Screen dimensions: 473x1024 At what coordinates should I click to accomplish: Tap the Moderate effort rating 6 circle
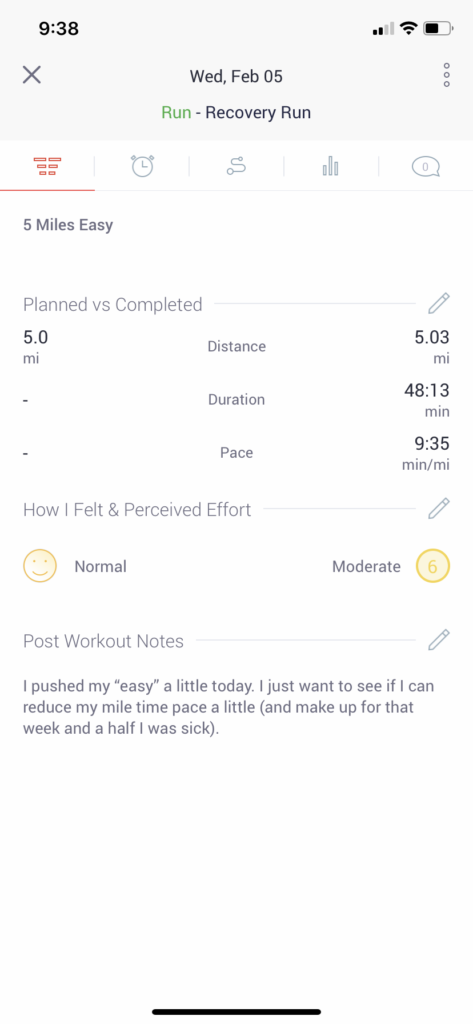pos(432,566)
